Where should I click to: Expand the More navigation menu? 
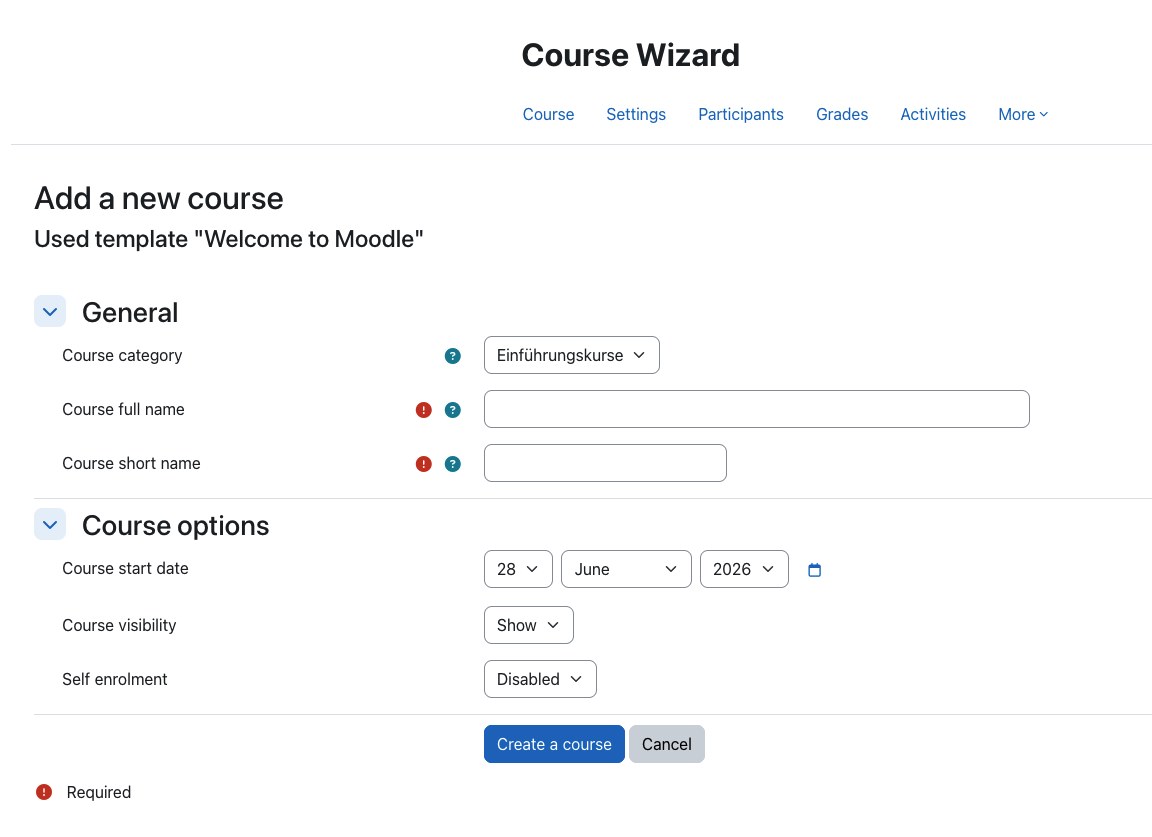1023,115
